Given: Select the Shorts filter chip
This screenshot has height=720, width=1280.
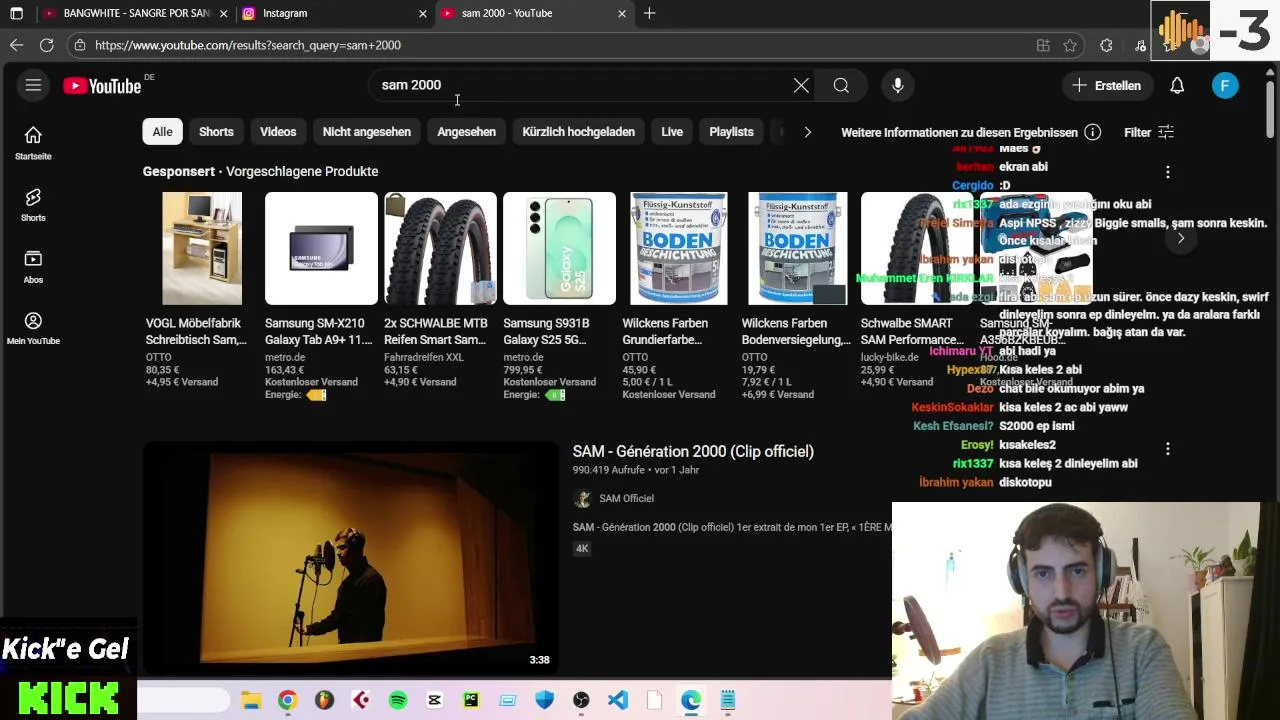Looking at the screenshot, I should point(216,132).
